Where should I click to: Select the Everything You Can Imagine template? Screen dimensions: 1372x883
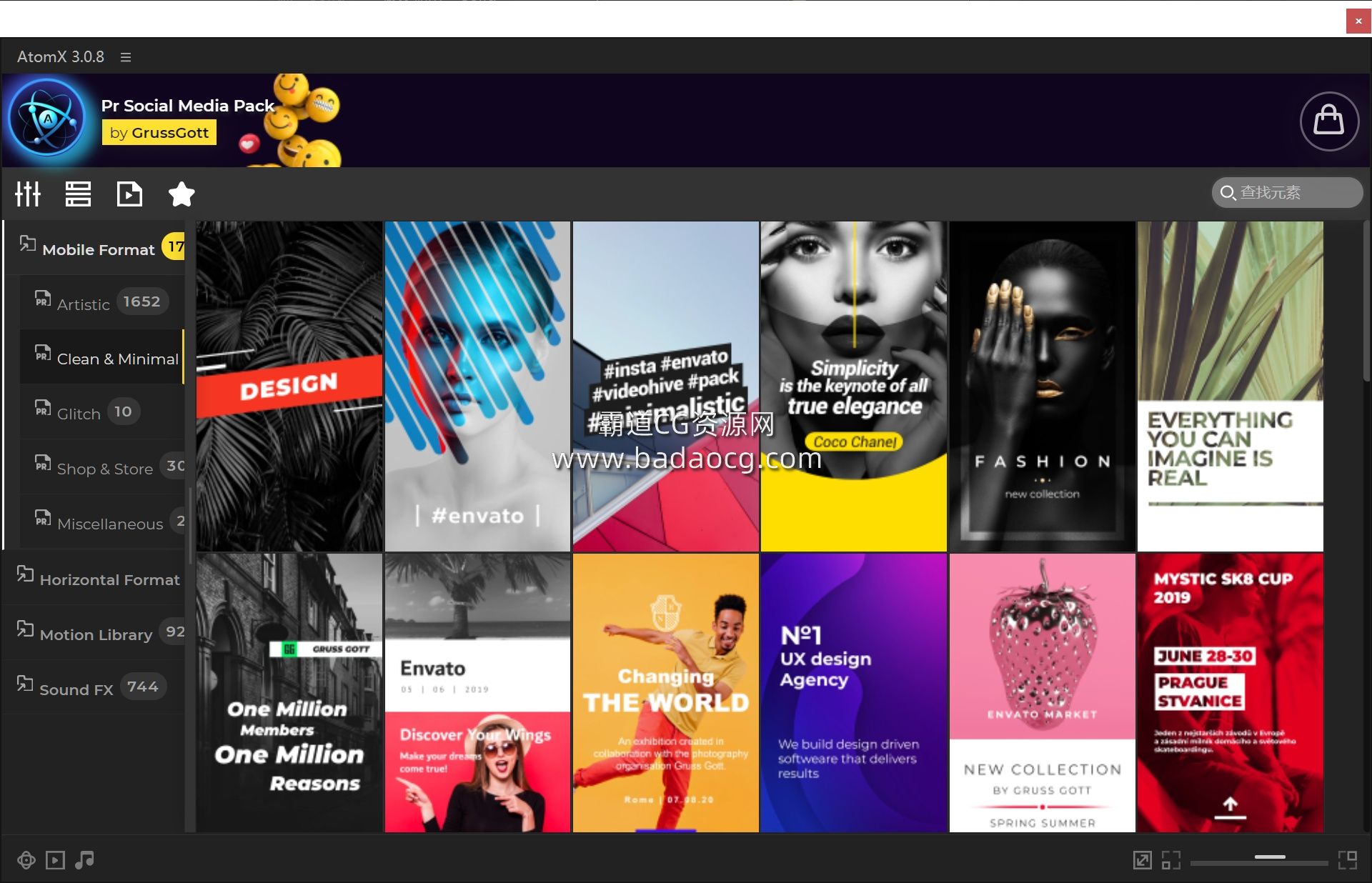1231,386
